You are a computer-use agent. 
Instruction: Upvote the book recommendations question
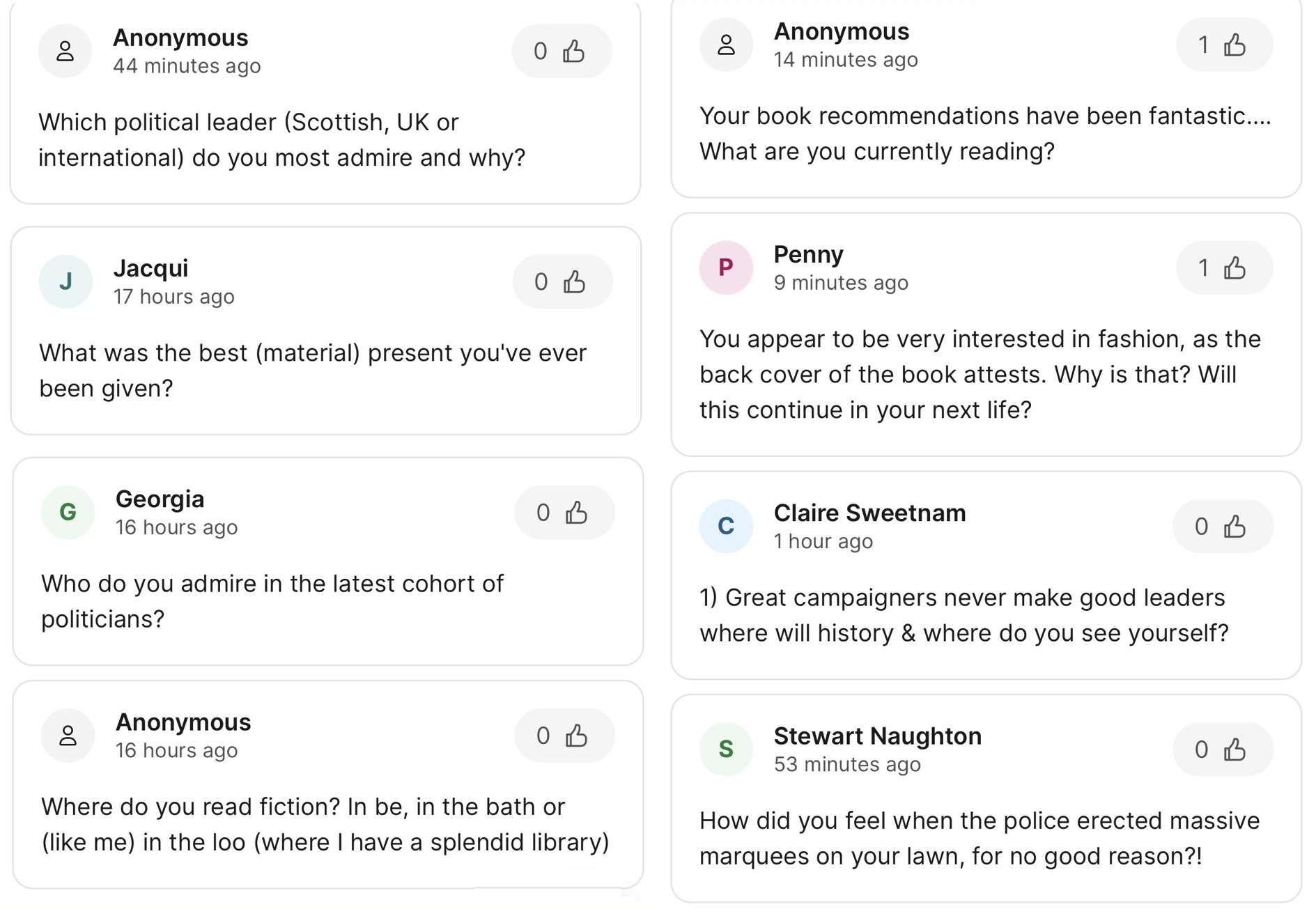click(x=1224, y=45)
